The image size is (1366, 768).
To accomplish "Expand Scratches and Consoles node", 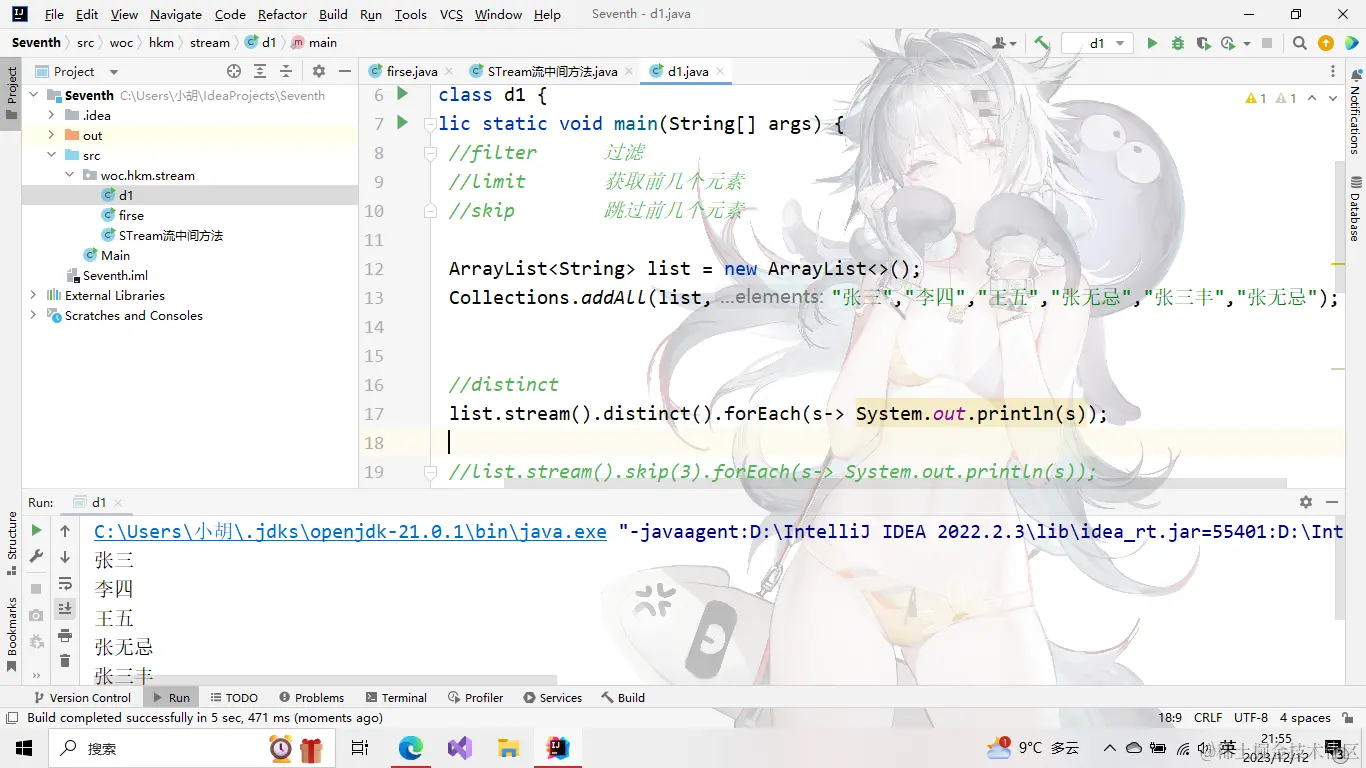I will (34, 315).
